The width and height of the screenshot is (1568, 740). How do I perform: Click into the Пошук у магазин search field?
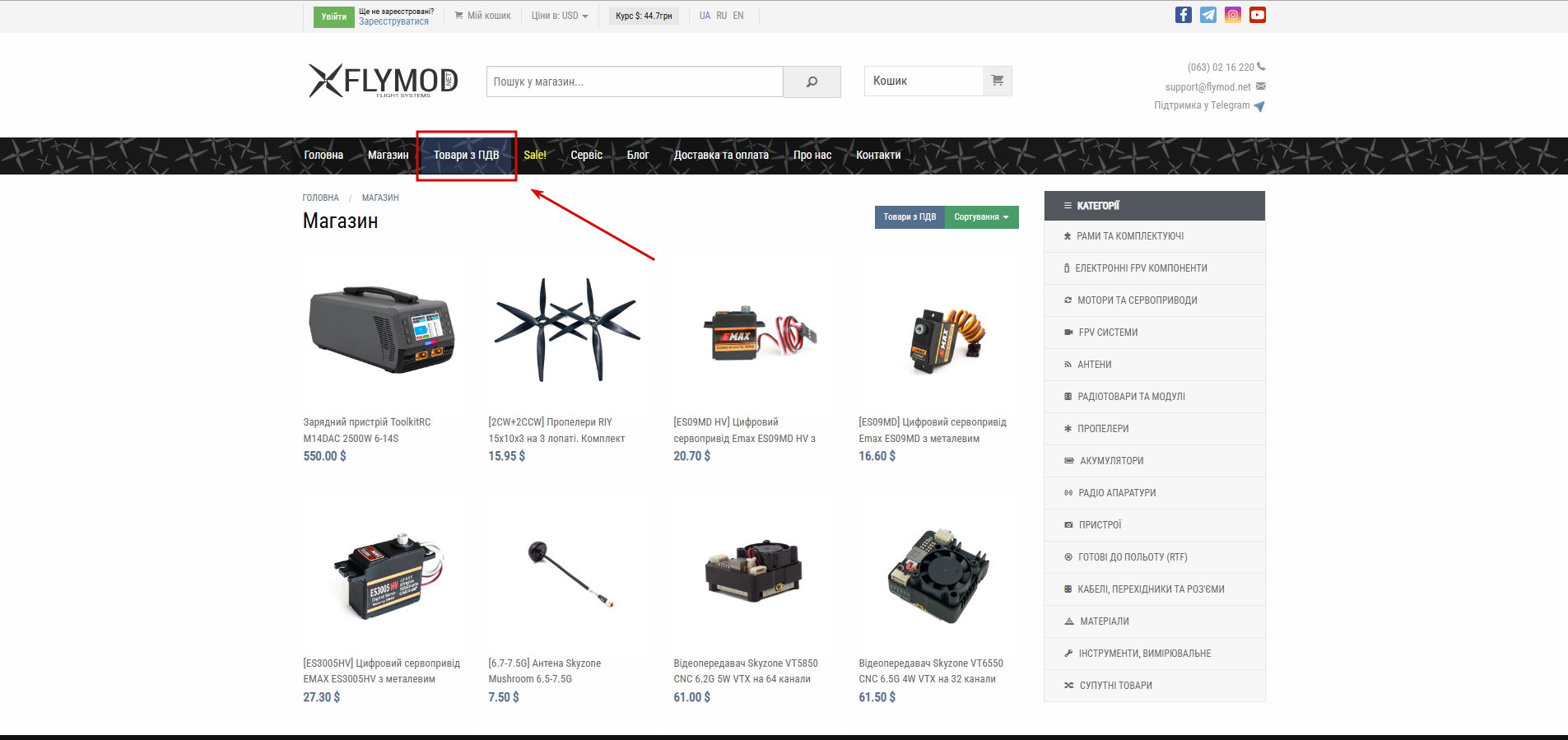(x=635, y=81)
